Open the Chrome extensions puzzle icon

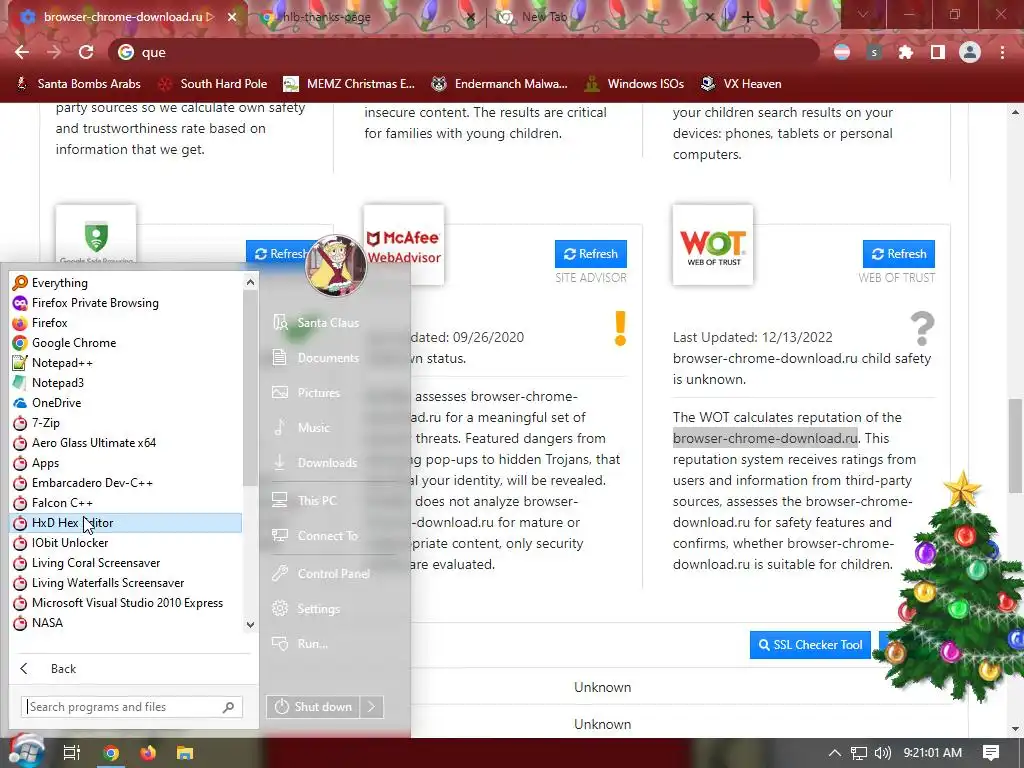[x=906, y=52]
